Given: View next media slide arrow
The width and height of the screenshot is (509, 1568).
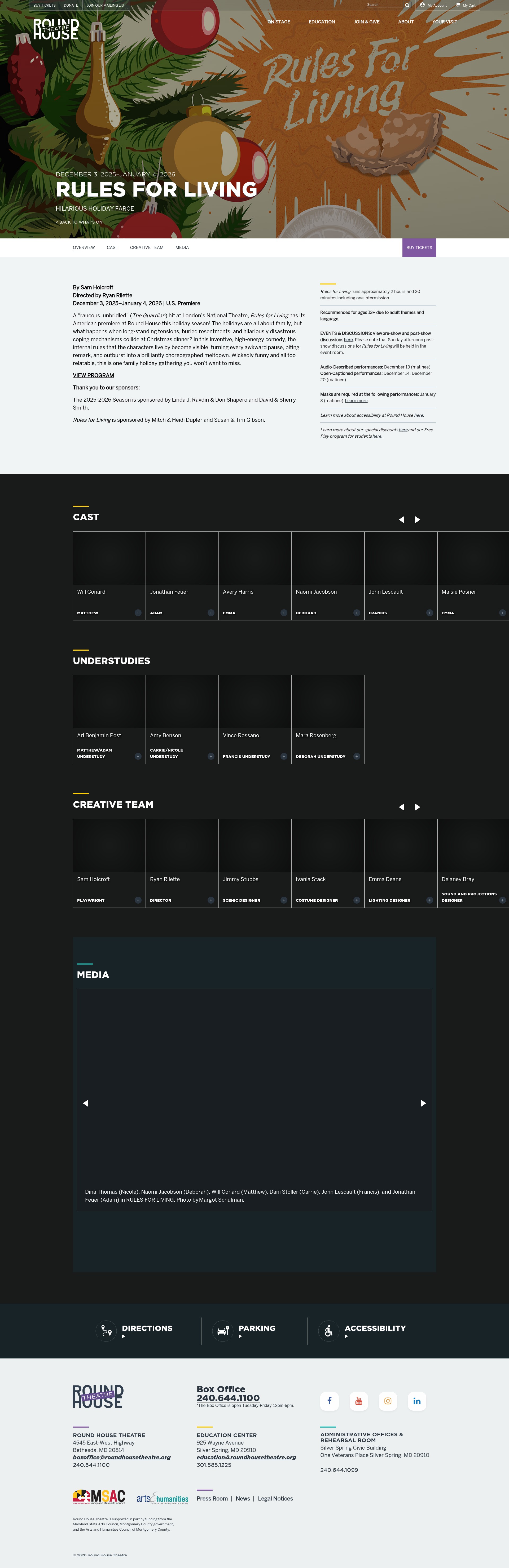Looking at the screenshot, I should 423,1103.
